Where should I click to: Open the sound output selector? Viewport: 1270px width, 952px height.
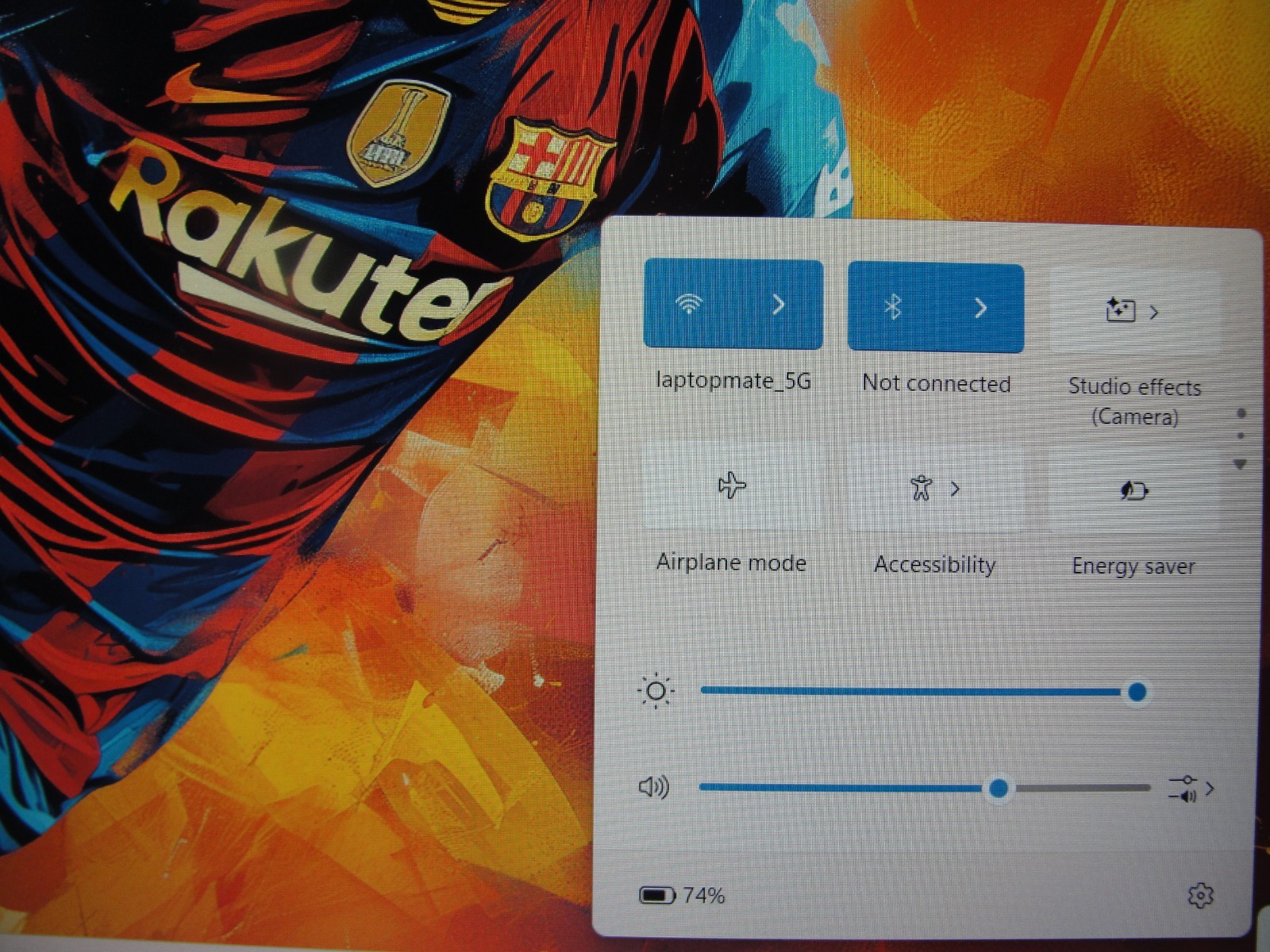click(x=1191, y=789)
